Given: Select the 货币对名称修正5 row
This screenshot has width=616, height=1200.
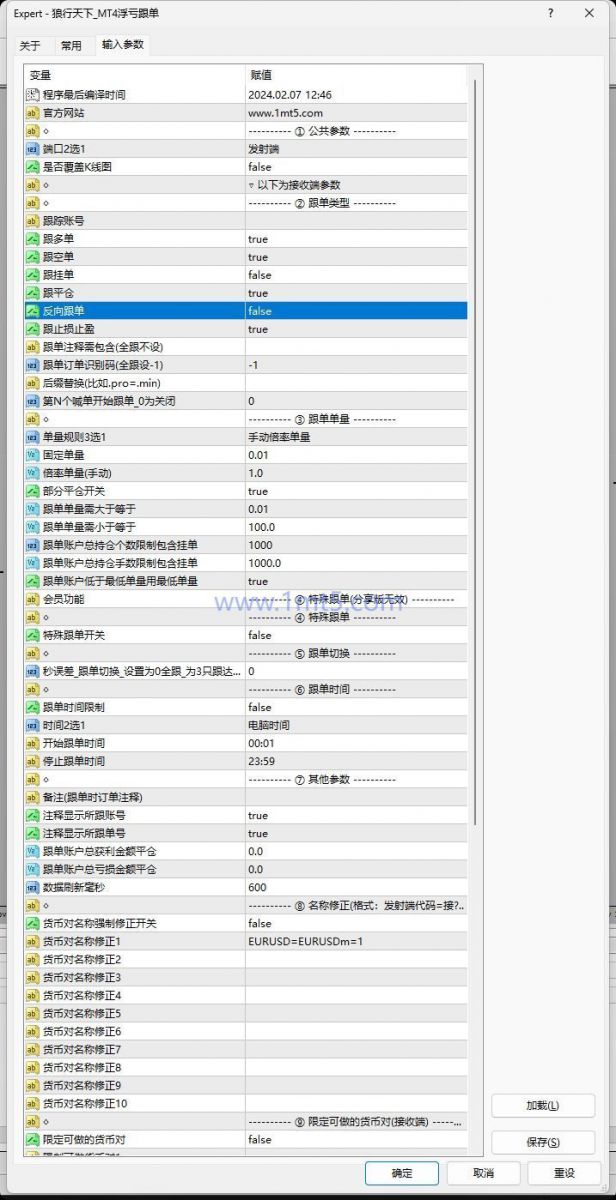Looking at the screenshot, I should pos(245,1013).
